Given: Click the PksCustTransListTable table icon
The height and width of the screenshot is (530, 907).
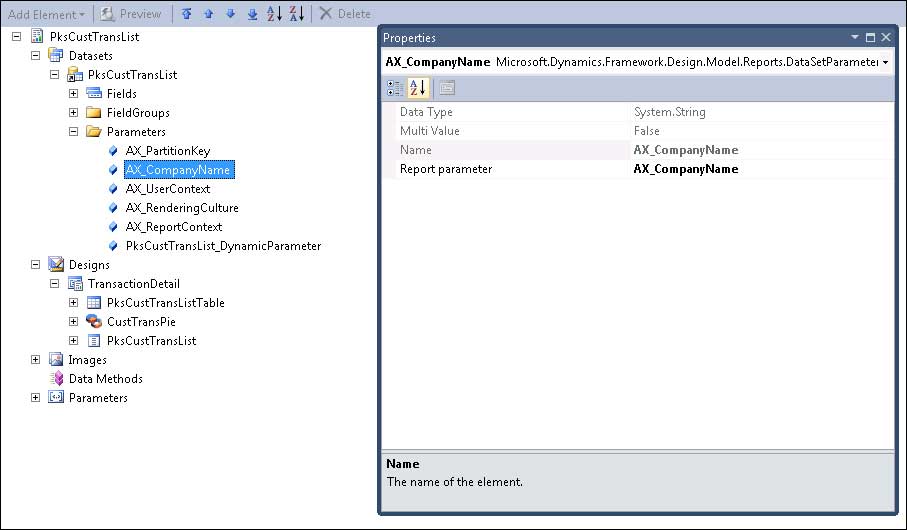Looking at the screenshot, I should pyautogui.click(x=94, y=303).
